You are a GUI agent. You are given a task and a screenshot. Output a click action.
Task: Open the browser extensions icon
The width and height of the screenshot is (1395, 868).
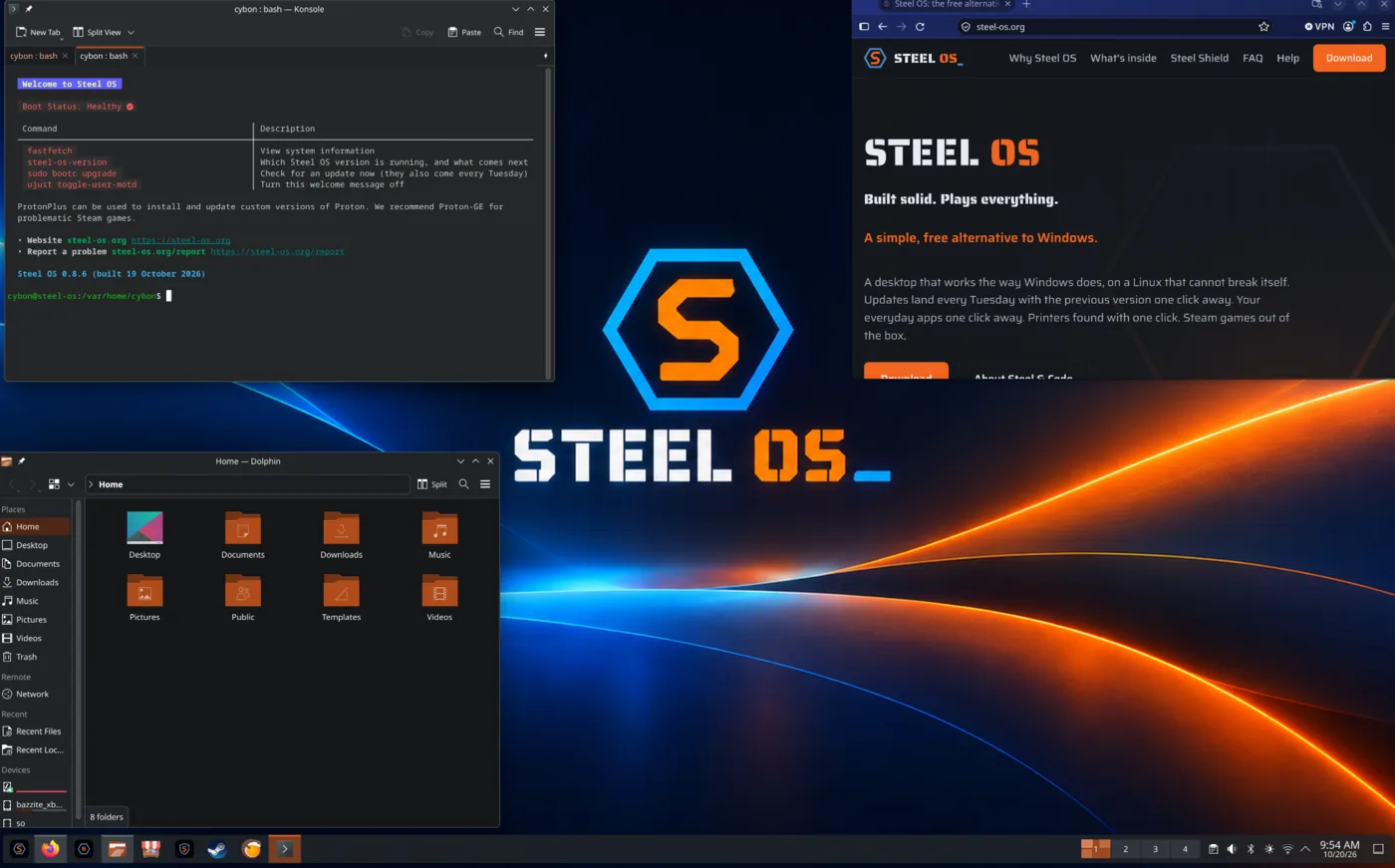click(1367, 27)
